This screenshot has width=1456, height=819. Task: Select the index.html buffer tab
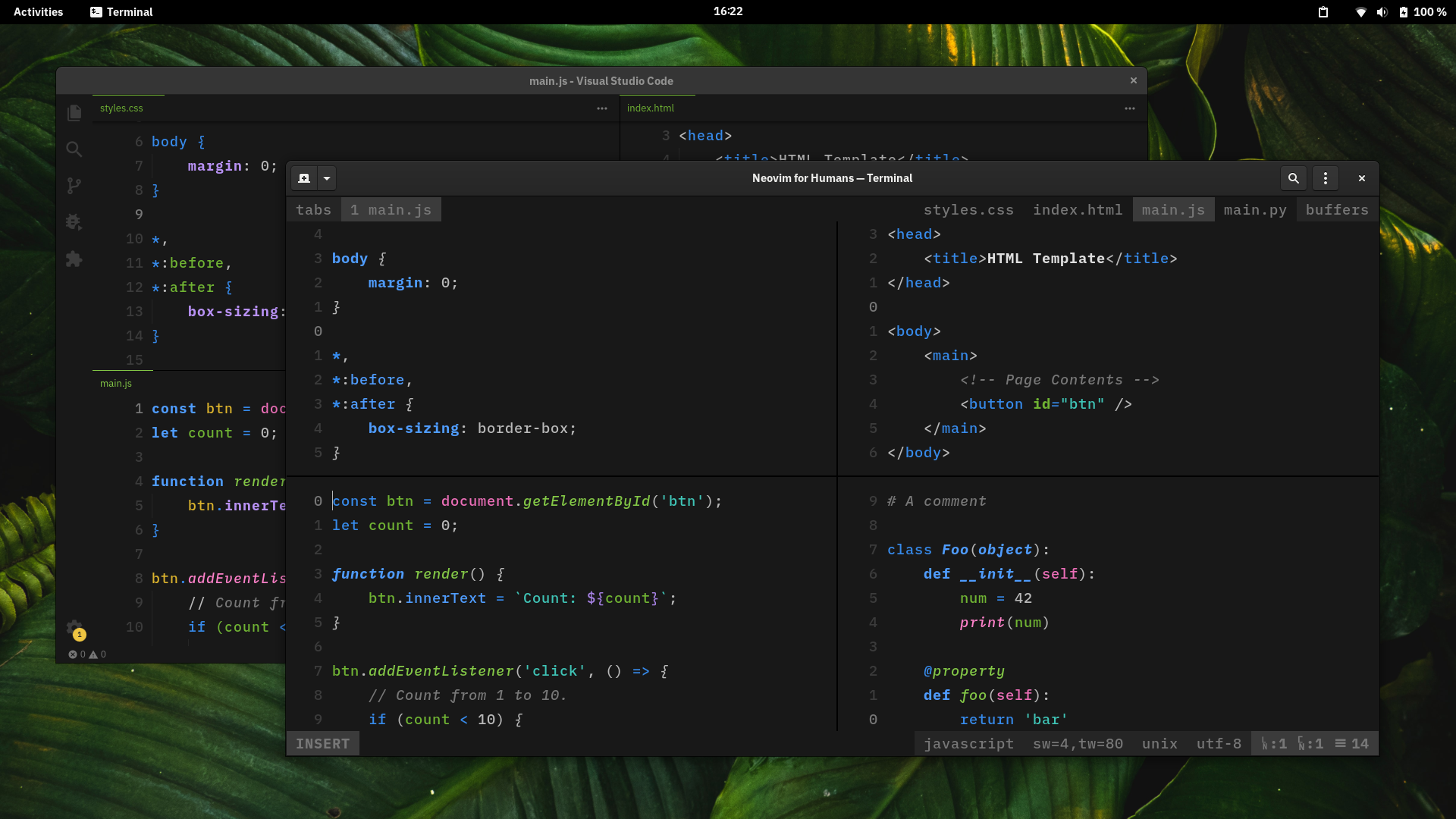pyautogui.click(x=1078, y=210)
